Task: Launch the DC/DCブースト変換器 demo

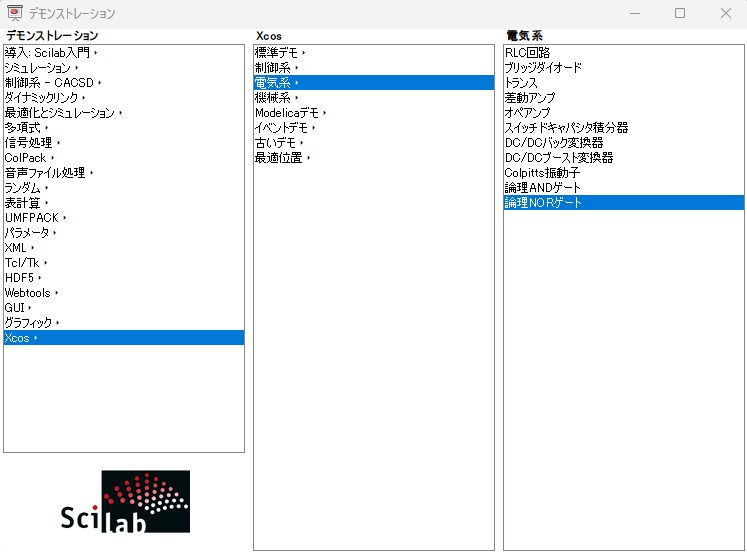Action: [x=624, y=158]
